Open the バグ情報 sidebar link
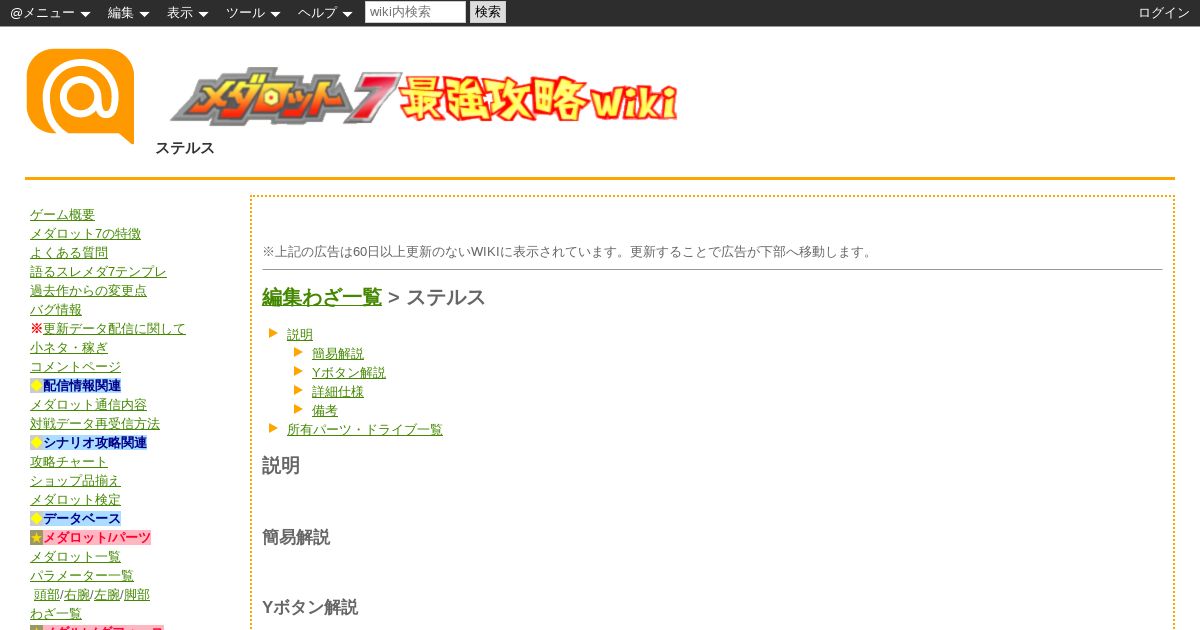1200x630 pixels. tap(56, 310)
